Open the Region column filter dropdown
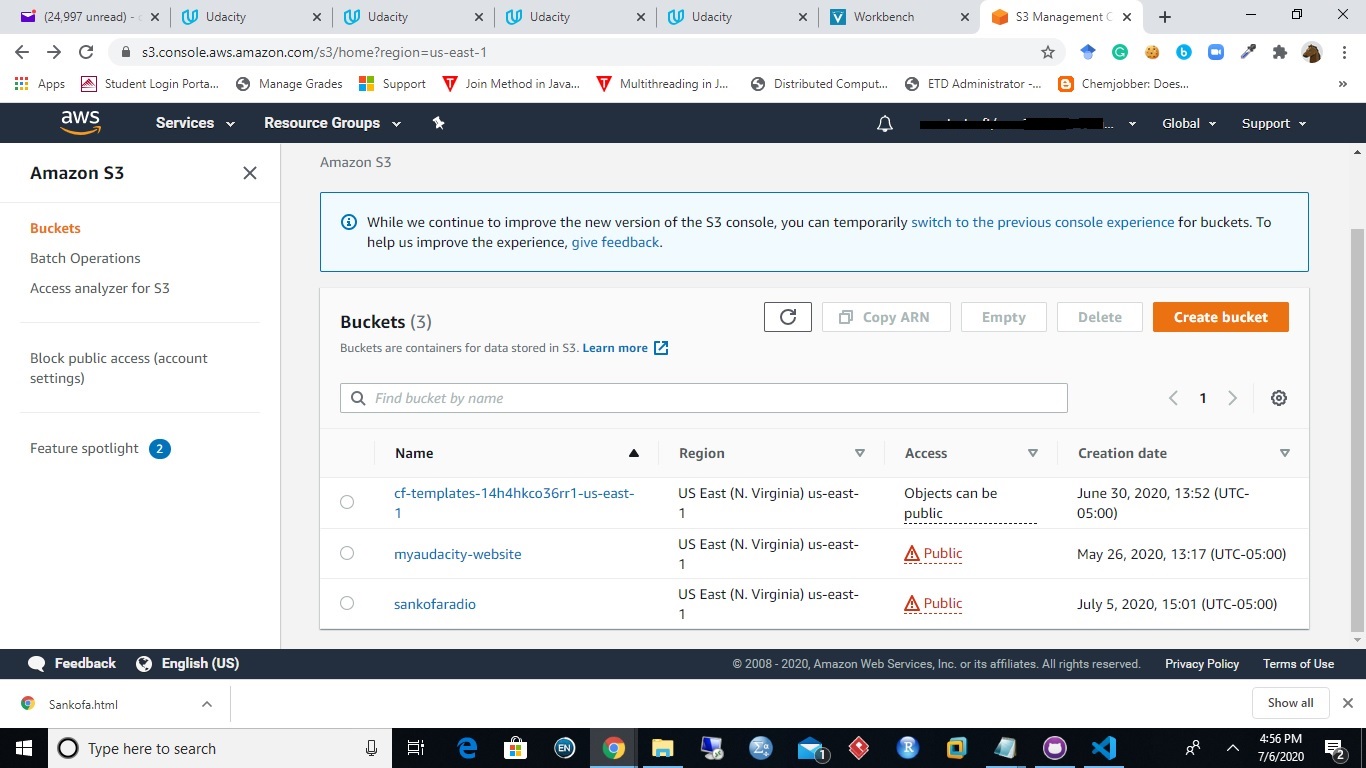Viewport: 1366px width, 768px height. [x=860, y=453]
